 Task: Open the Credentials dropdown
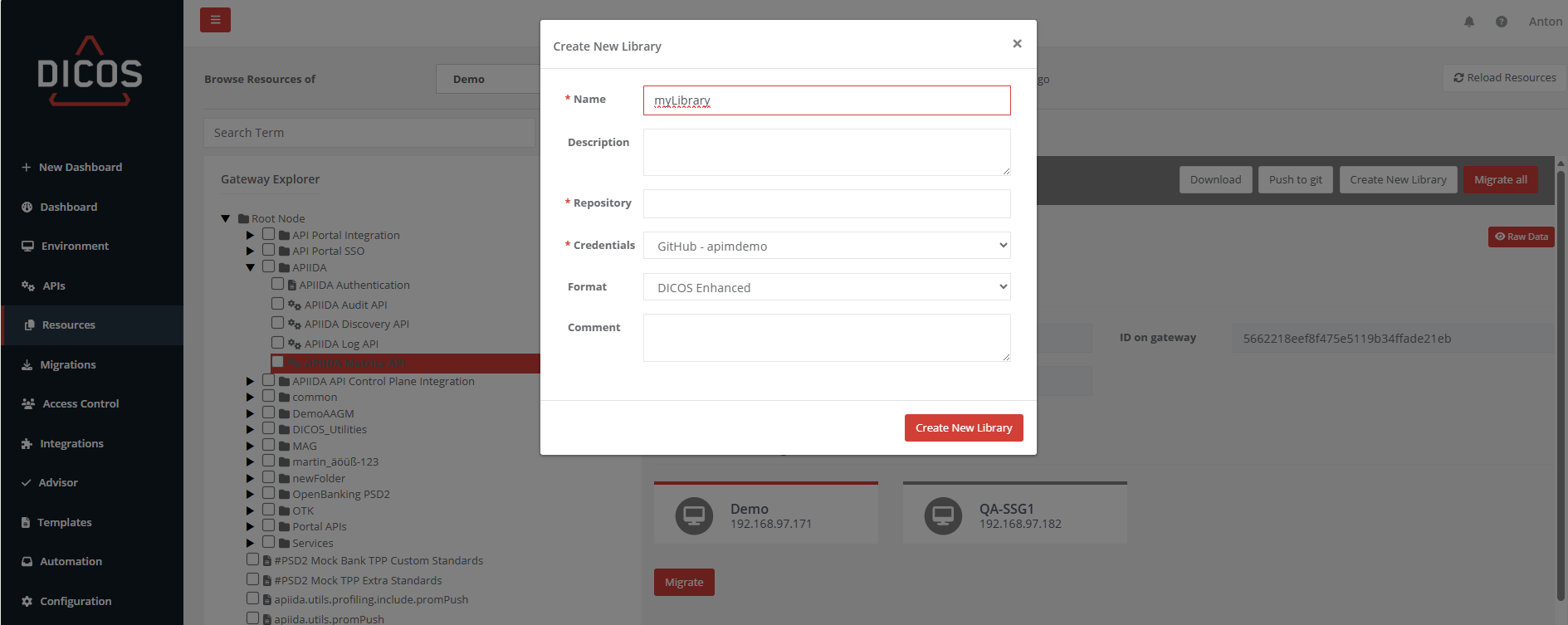pyautogui.click(x=826, y=246)
